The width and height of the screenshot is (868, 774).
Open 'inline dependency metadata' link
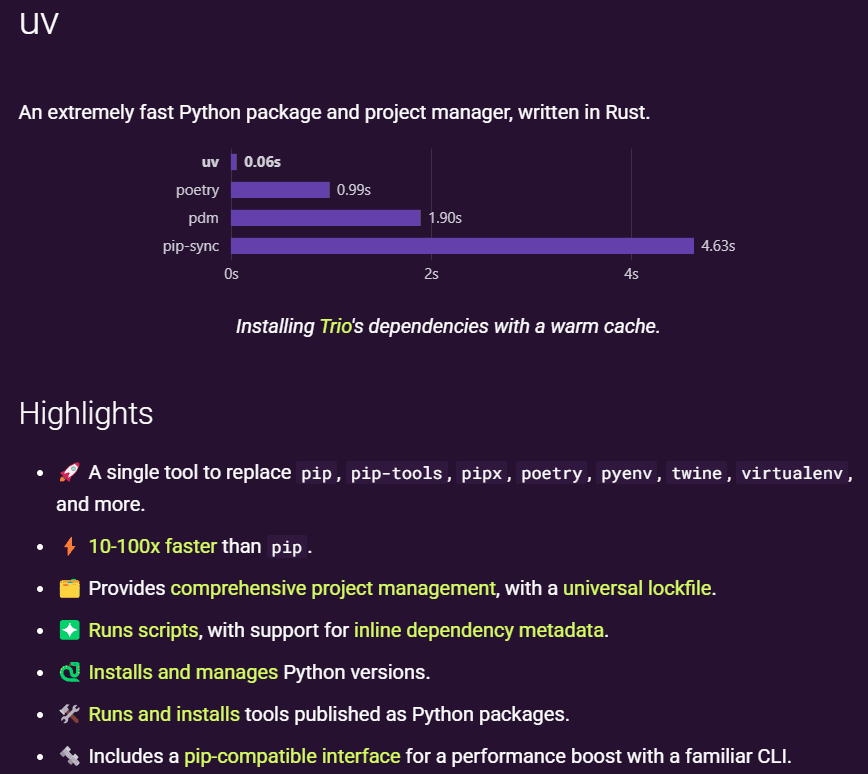coord(479,630)
